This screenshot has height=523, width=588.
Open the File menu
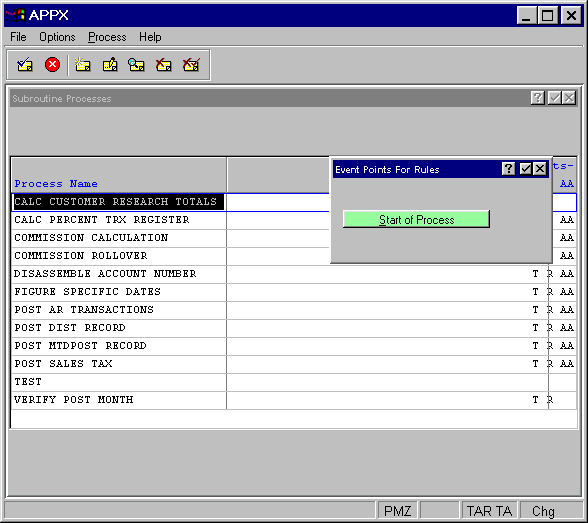pyautogui.click(x=18, y=37)
